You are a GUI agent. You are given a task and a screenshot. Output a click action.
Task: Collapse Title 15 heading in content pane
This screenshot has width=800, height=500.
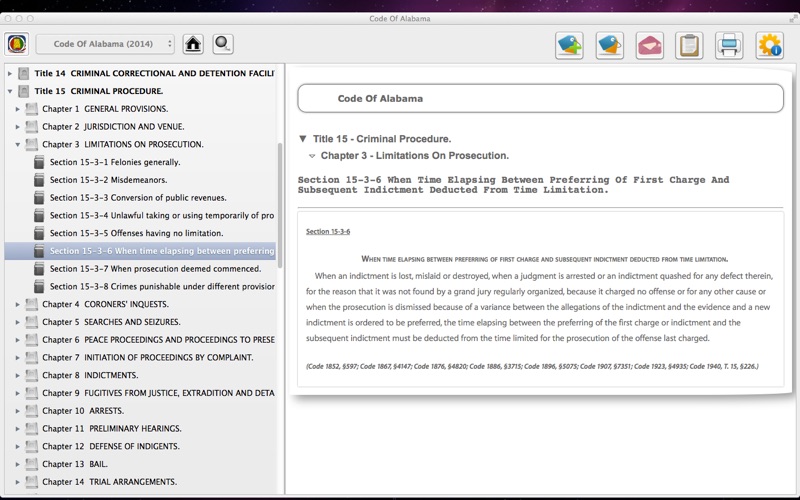point(303,139)
